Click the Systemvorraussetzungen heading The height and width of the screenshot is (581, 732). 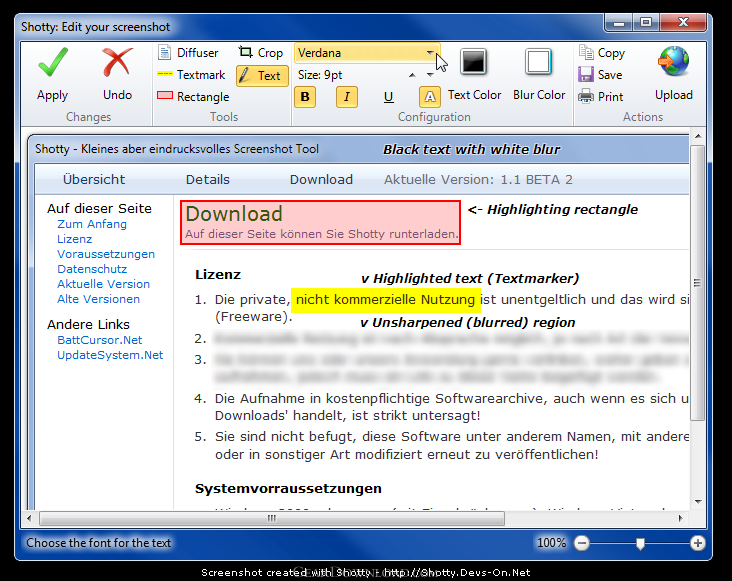pos(288,489)
